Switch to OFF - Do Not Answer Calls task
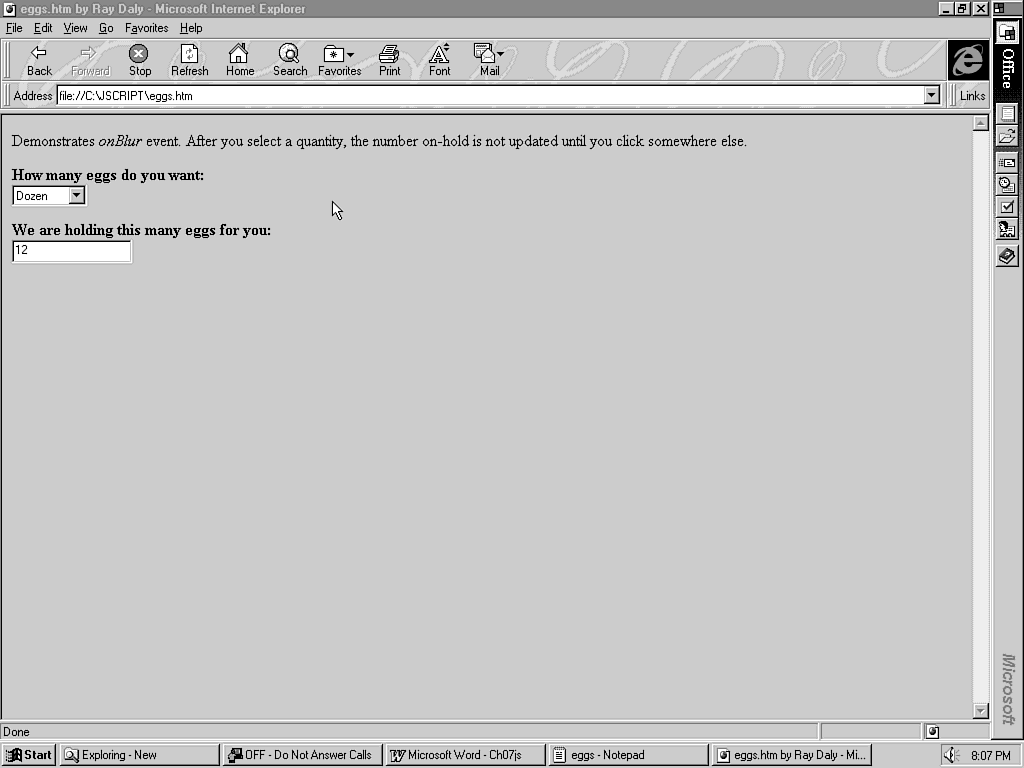Image resolution: width=1024 pixels, height=768 pixels. (302, 755)
